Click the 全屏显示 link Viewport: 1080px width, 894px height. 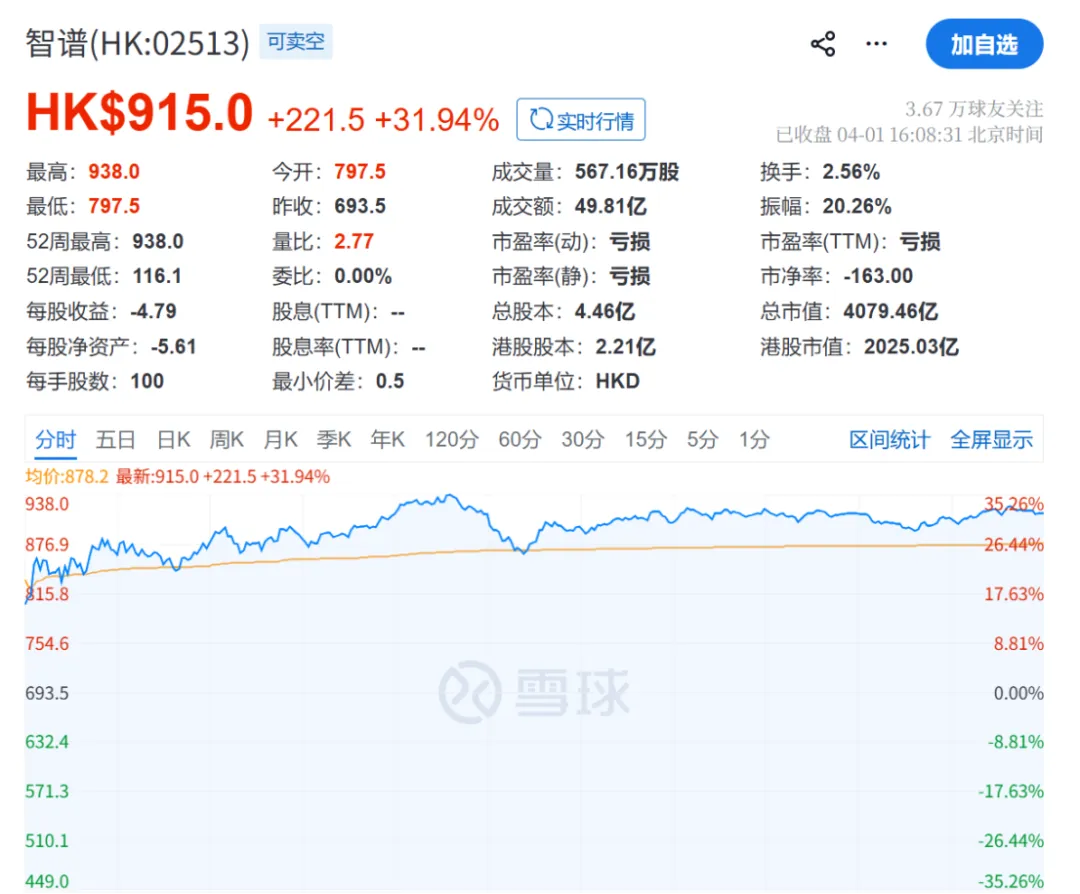click(x=991, y=439)
